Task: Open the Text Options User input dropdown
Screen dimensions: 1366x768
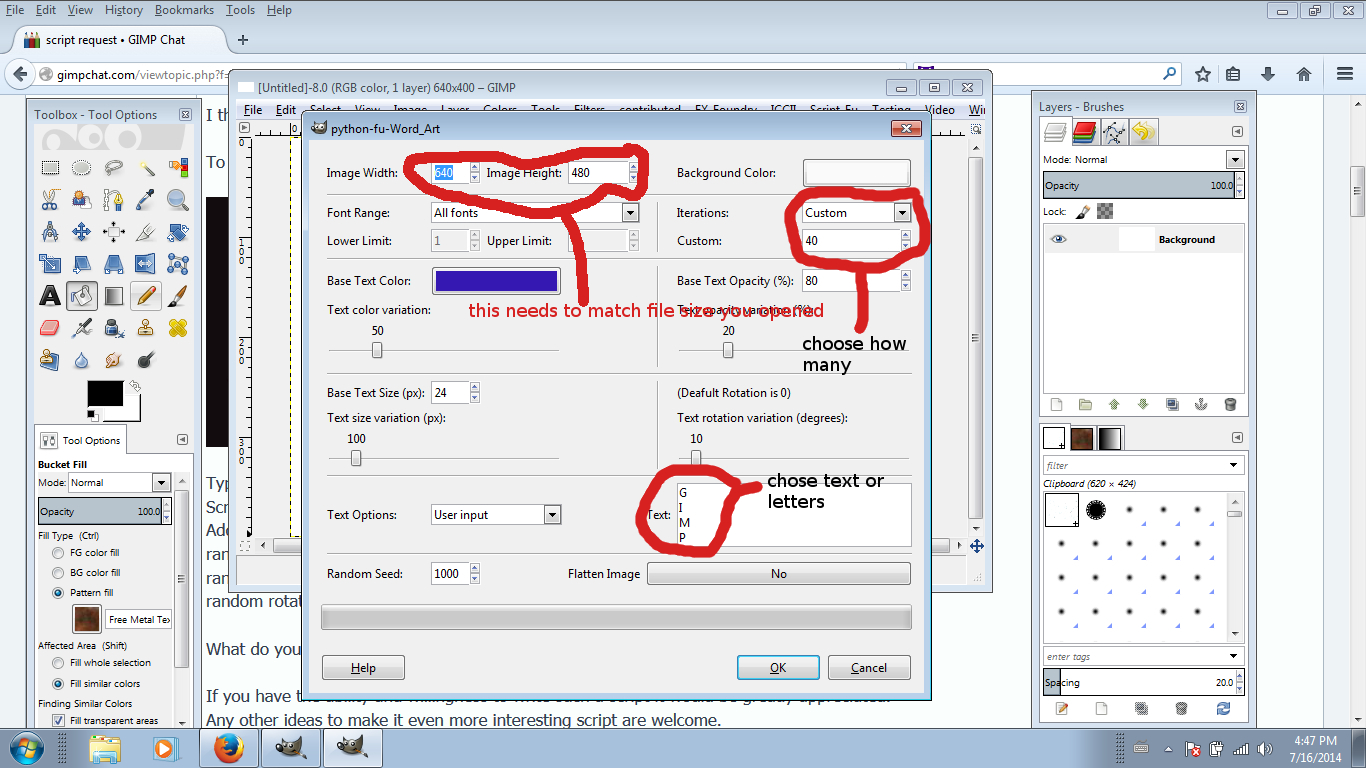Action: pos(496,514)
